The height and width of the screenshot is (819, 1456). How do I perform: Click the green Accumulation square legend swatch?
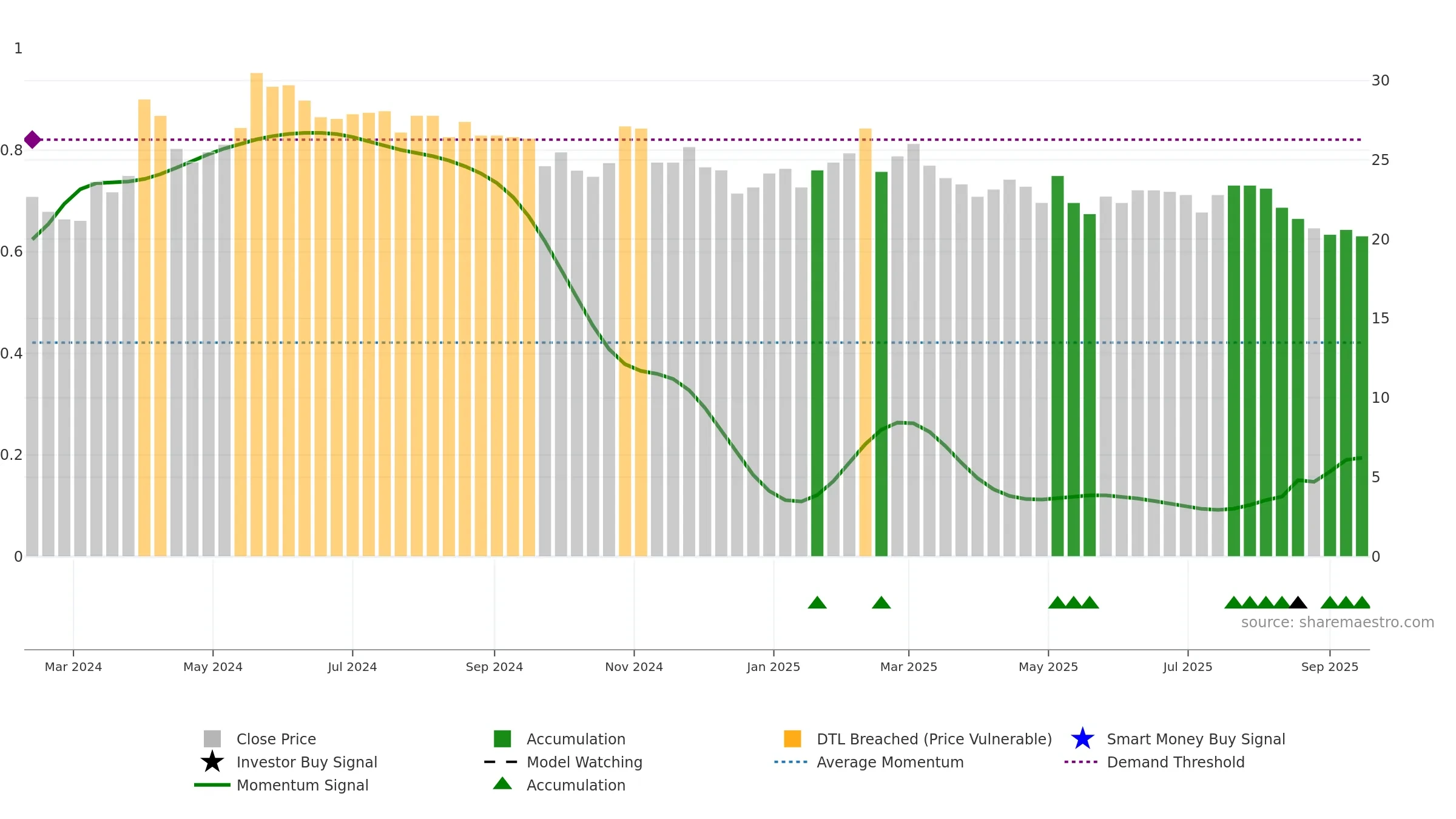pos(502,739)
